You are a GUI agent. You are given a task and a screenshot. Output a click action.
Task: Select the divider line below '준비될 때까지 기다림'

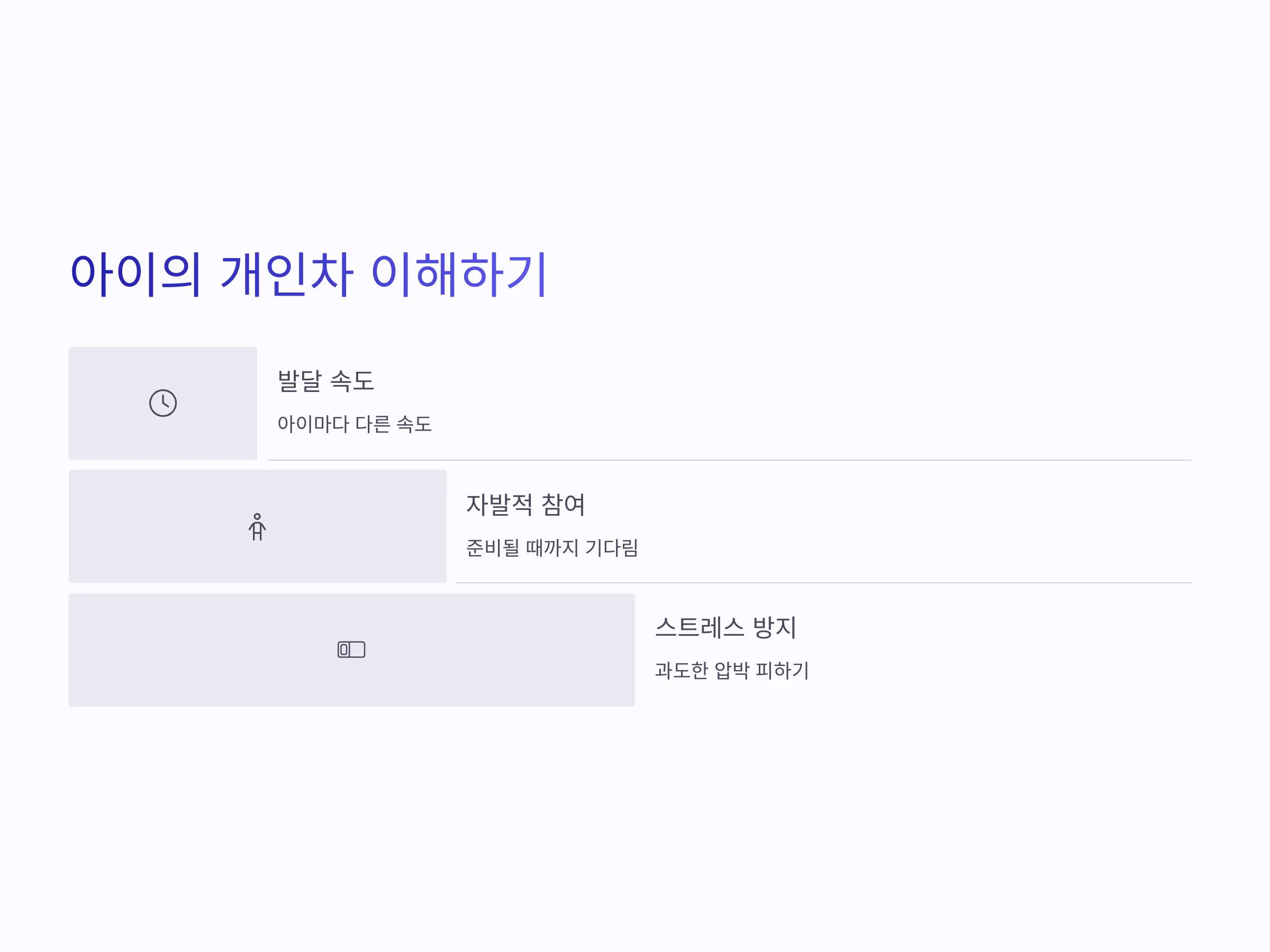(824, 583)
